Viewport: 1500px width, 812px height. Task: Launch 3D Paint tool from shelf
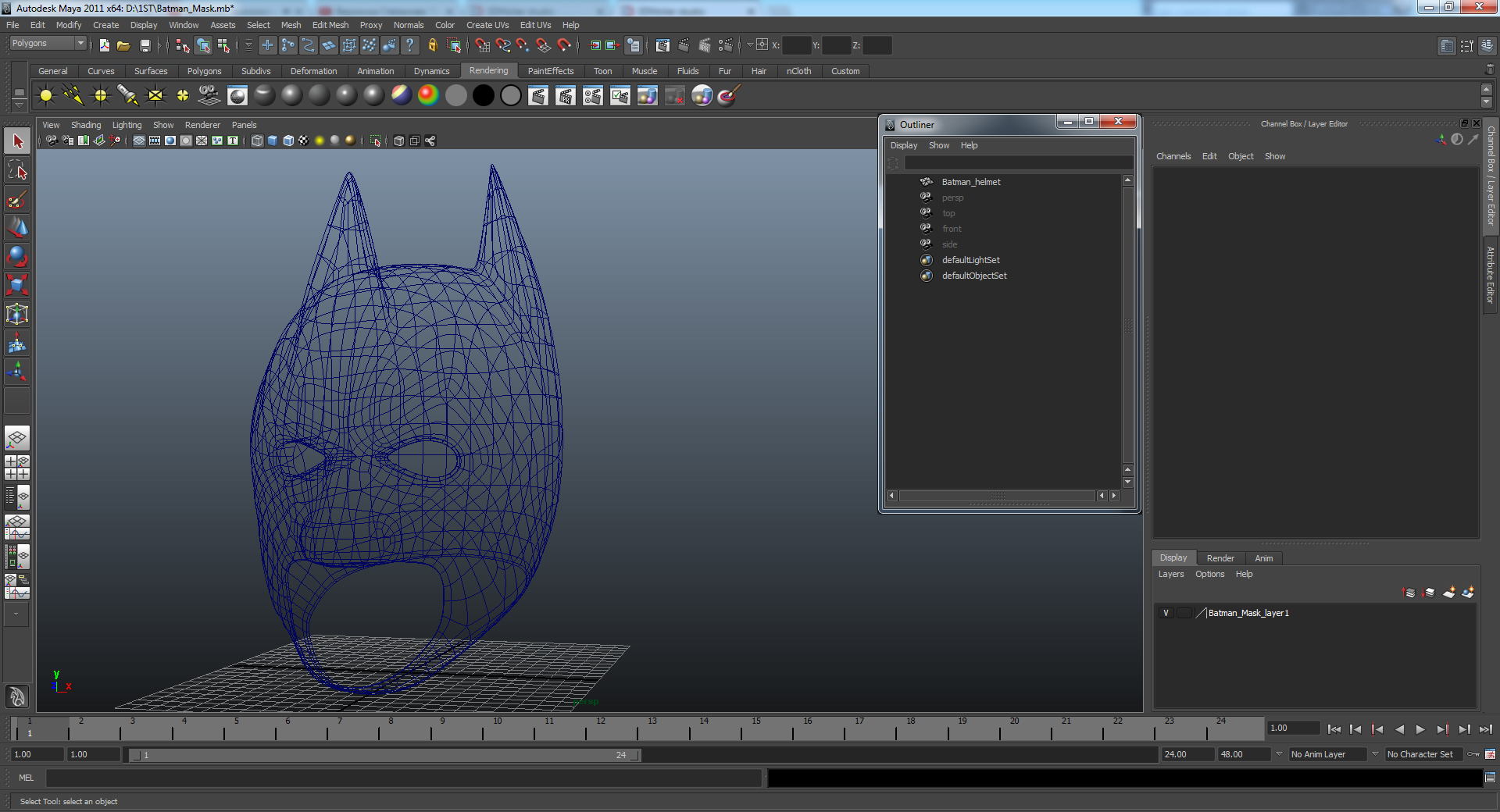[x=728, y=96]
